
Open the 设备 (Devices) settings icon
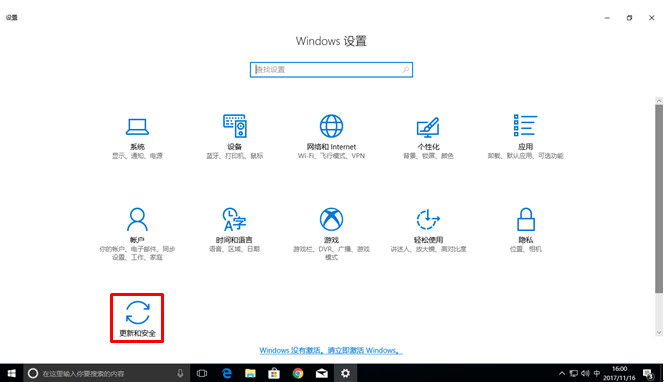click(x=235, y=126)
